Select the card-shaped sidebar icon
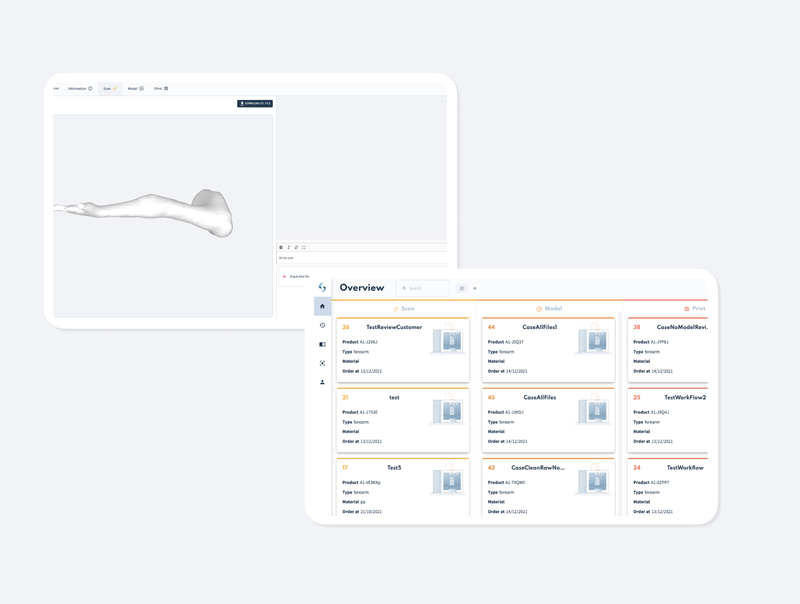This screenshot has width=800, height=604. [322, 344]
